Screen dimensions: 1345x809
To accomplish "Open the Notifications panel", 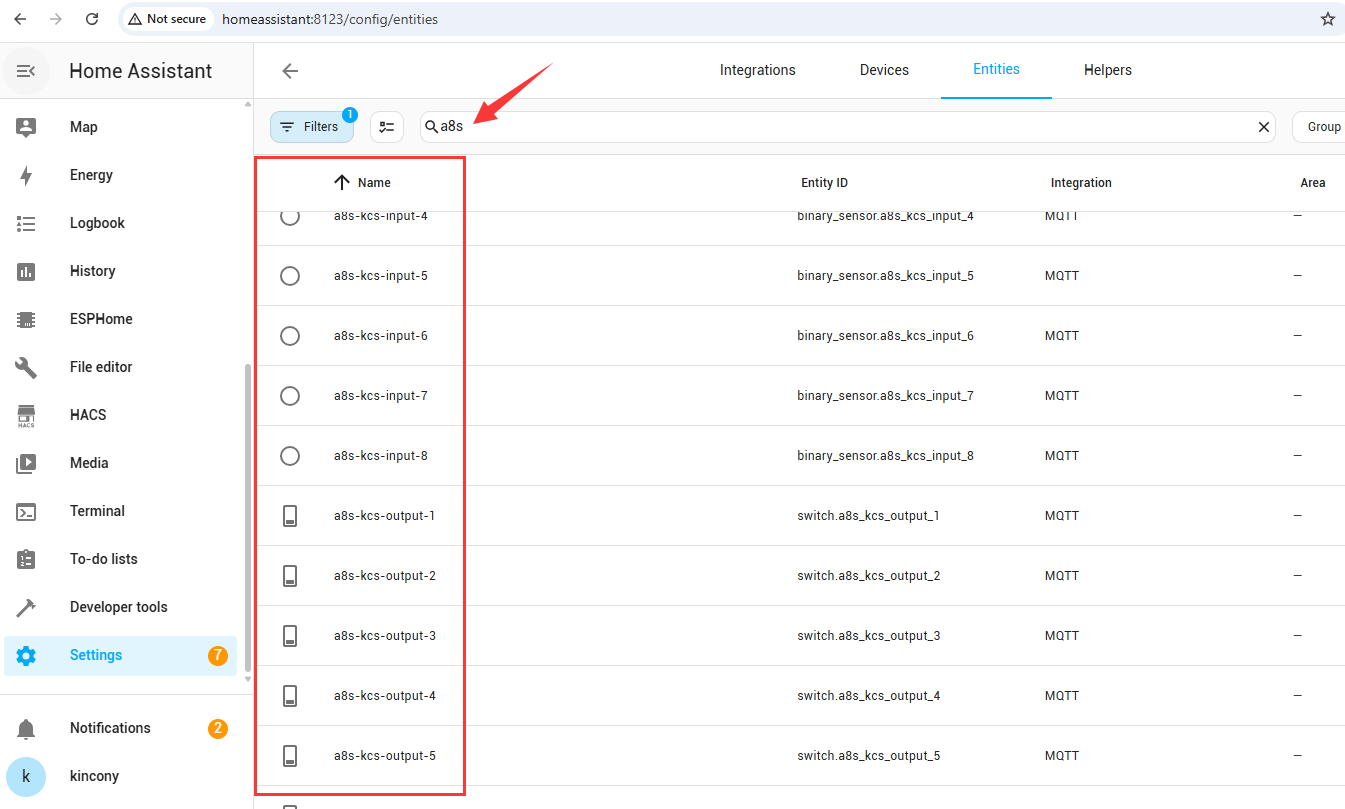I will click(110, 728).
